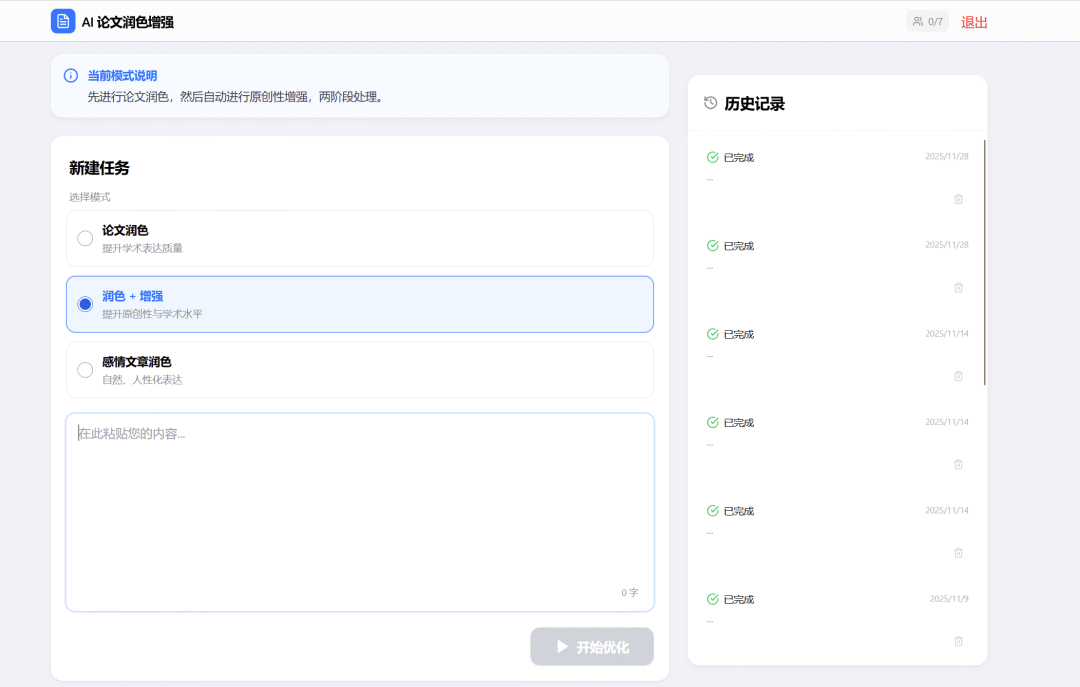Select the 论文润色 radio option
1080x687 pixels.
[85, 238]
